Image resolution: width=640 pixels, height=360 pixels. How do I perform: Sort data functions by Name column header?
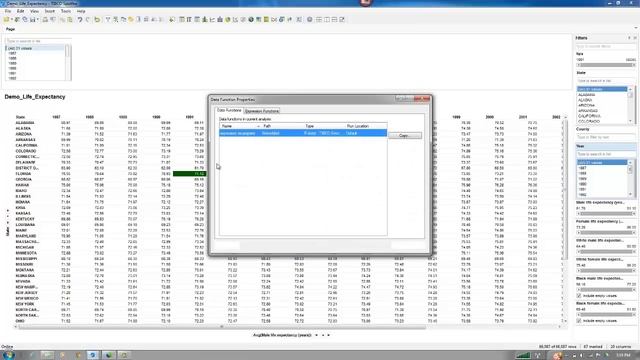240,126
